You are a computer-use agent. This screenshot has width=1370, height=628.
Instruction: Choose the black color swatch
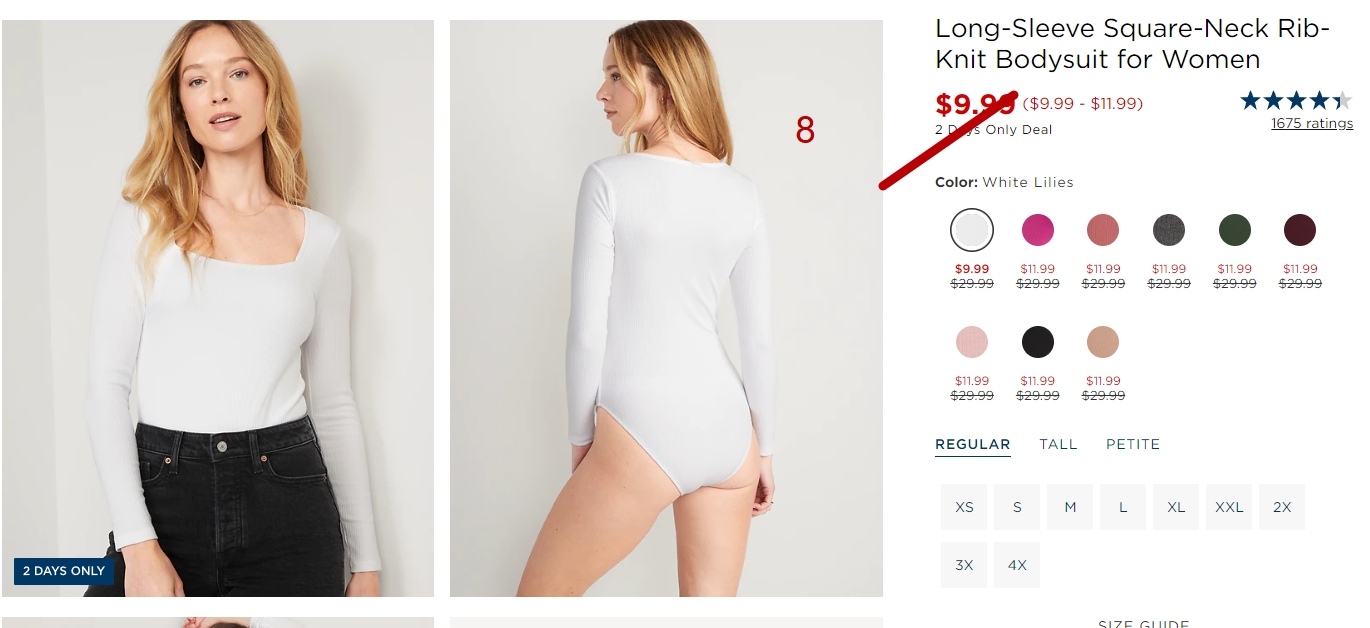click(1037, 342)
